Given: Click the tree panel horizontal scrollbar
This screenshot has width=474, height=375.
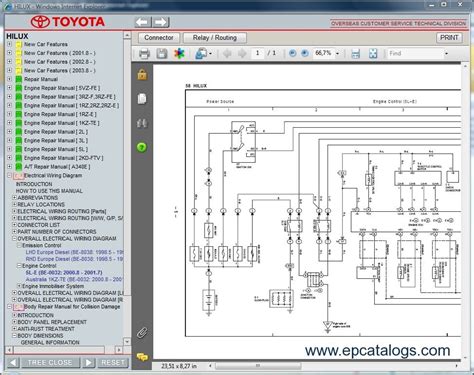Looking at the screenshot, I should [58, 350].
